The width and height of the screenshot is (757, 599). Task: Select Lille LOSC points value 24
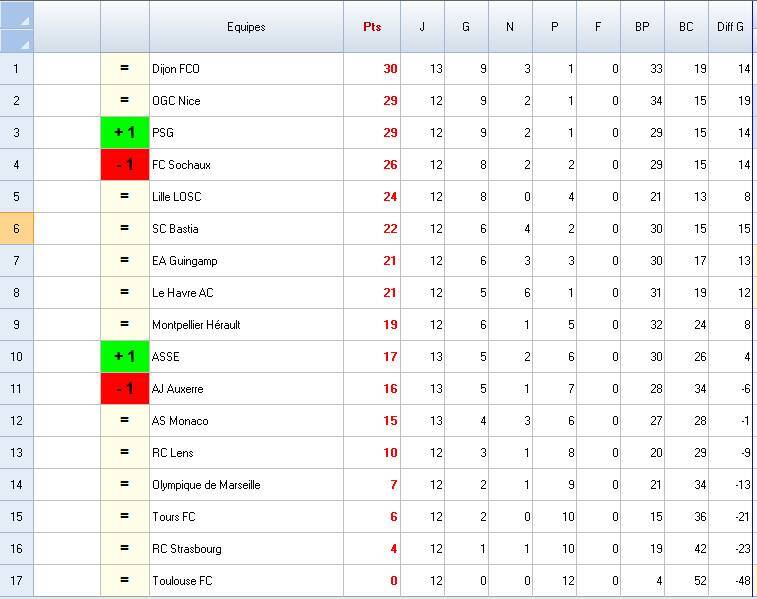click(x=372, y=197)
